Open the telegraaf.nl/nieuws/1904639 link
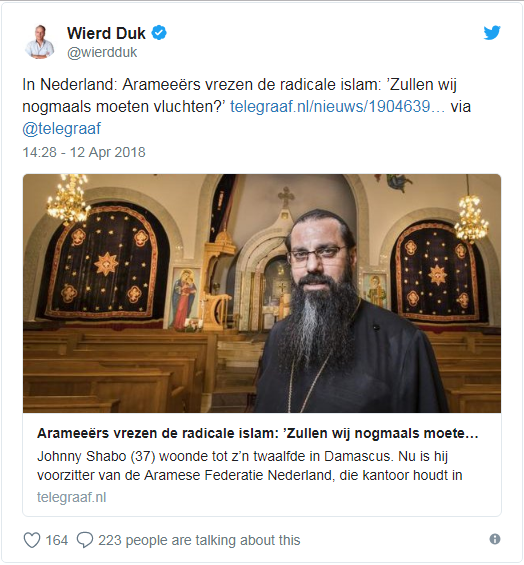The height and width of the screenshot is (565, 524). click(337, 107)
